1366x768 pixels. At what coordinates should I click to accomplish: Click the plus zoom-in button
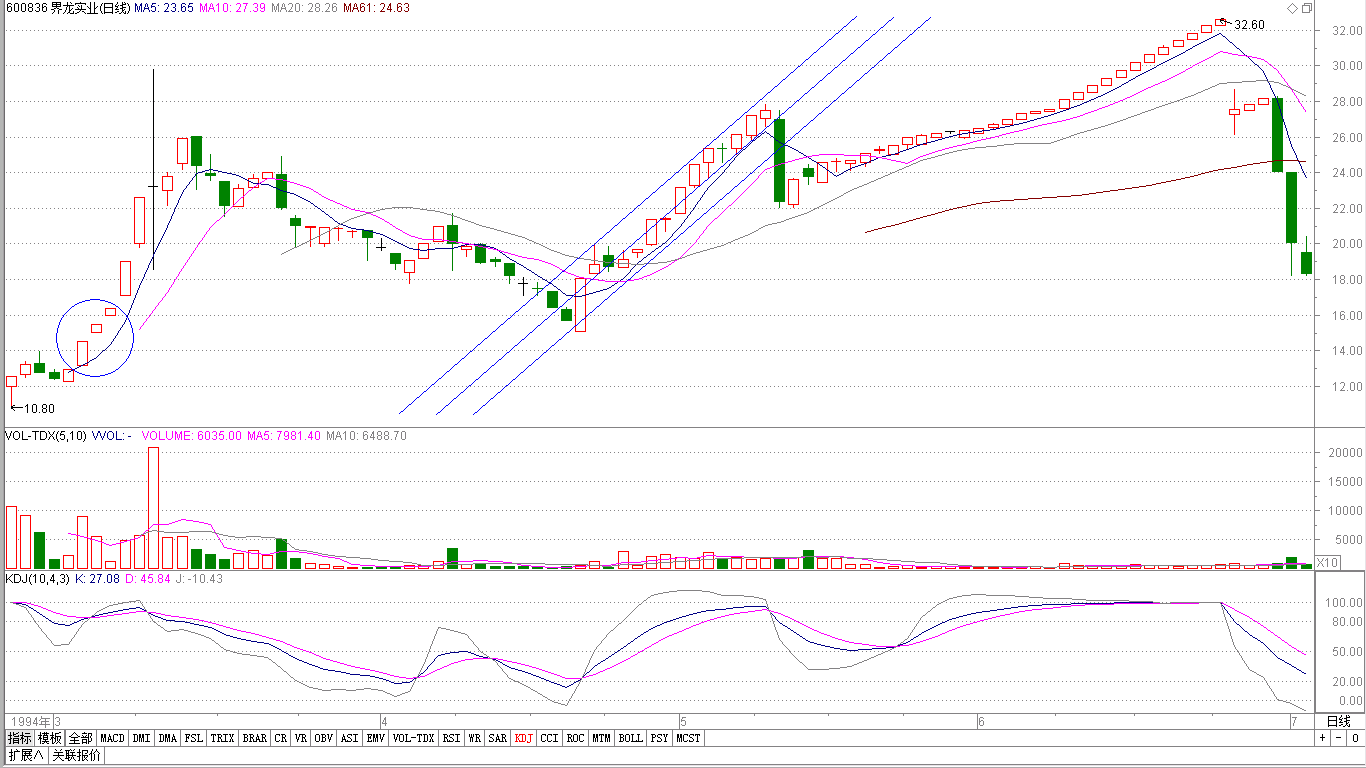point(1323,738)
